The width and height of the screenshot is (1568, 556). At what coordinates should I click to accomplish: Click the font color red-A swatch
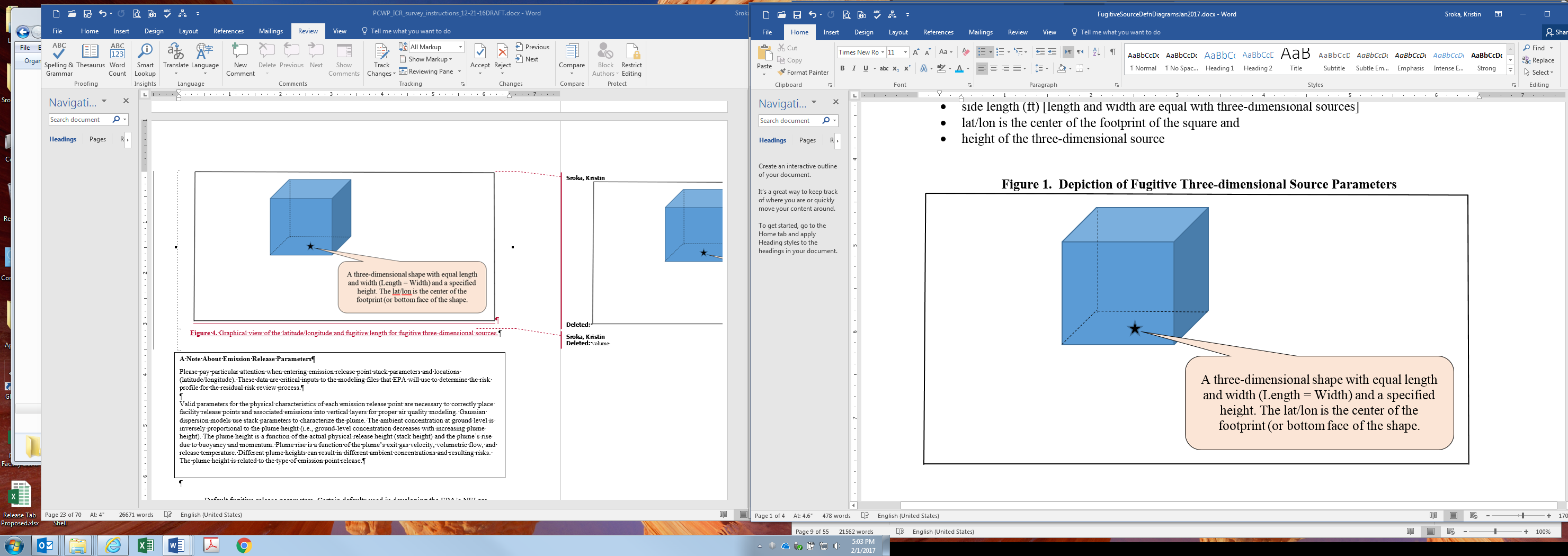959,69
